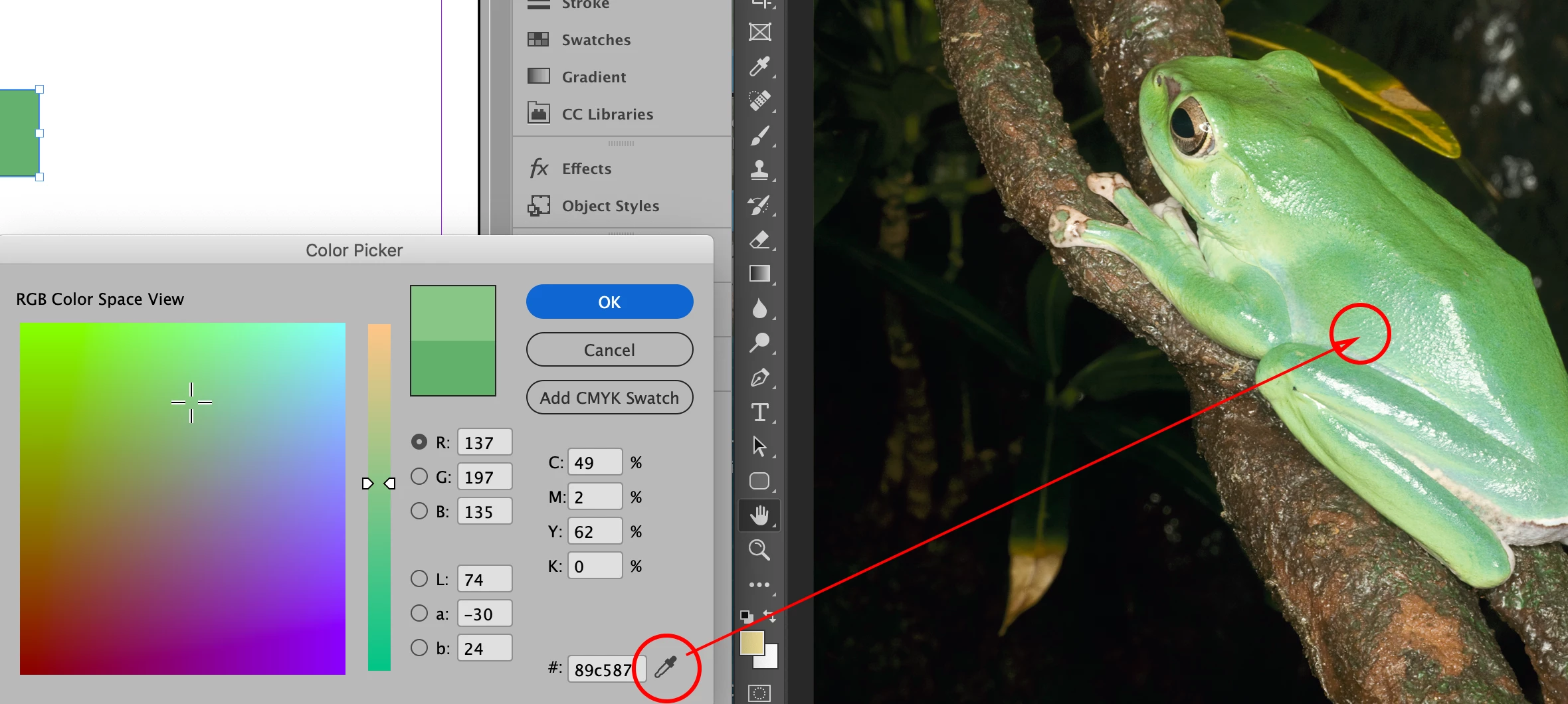Click the original color preview swatch
The image size is (1568, 704).
click(453, 368)
